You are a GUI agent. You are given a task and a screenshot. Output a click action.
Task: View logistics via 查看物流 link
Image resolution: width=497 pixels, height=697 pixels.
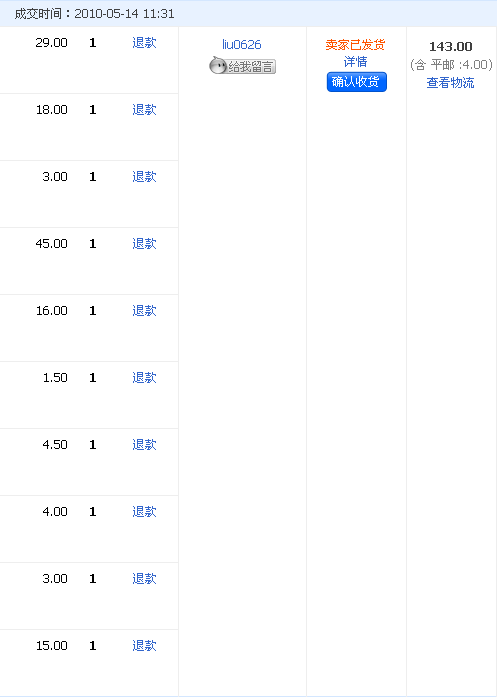pos(450,83)
